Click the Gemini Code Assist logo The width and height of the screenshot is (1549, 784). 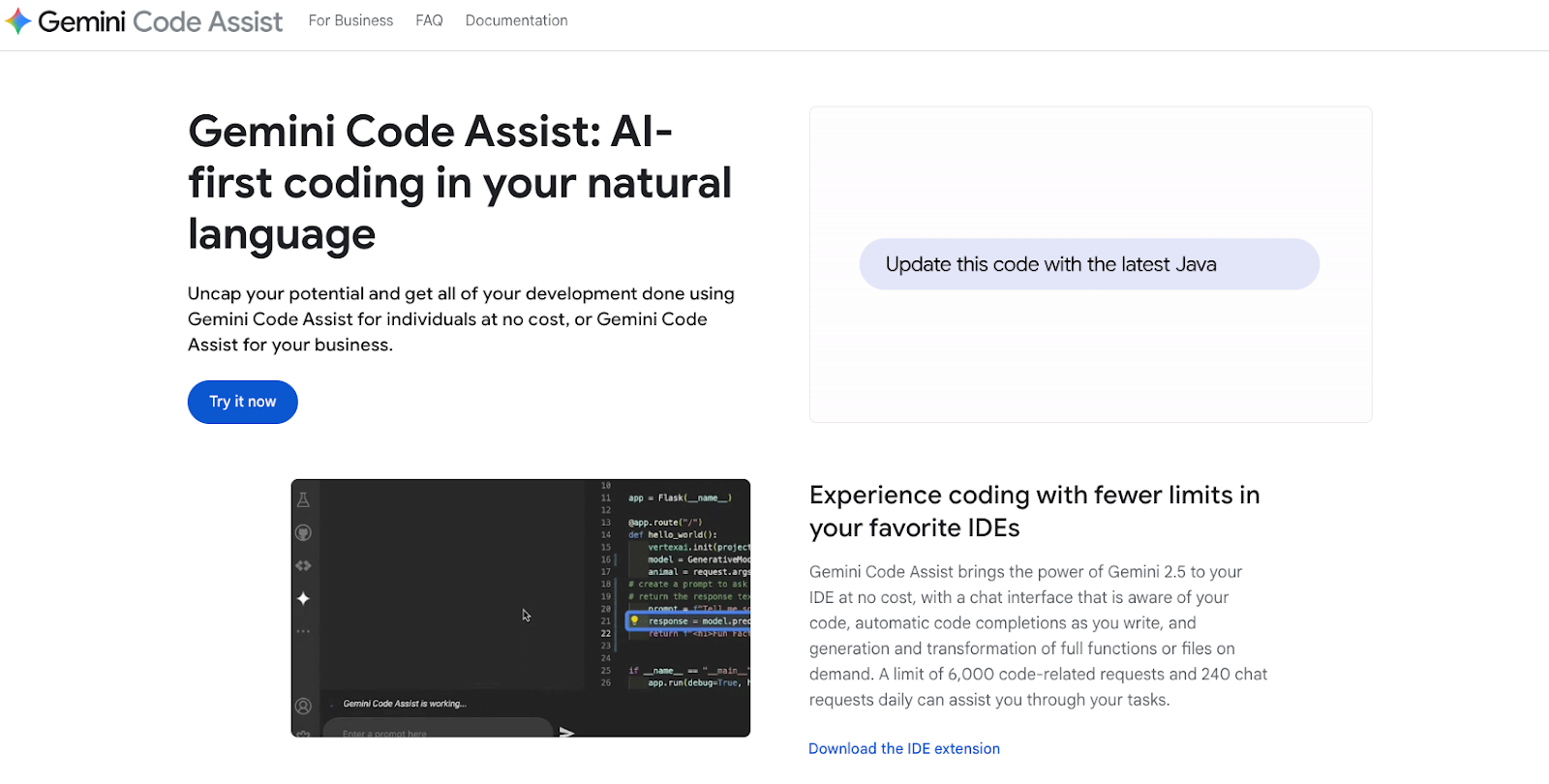144,21
